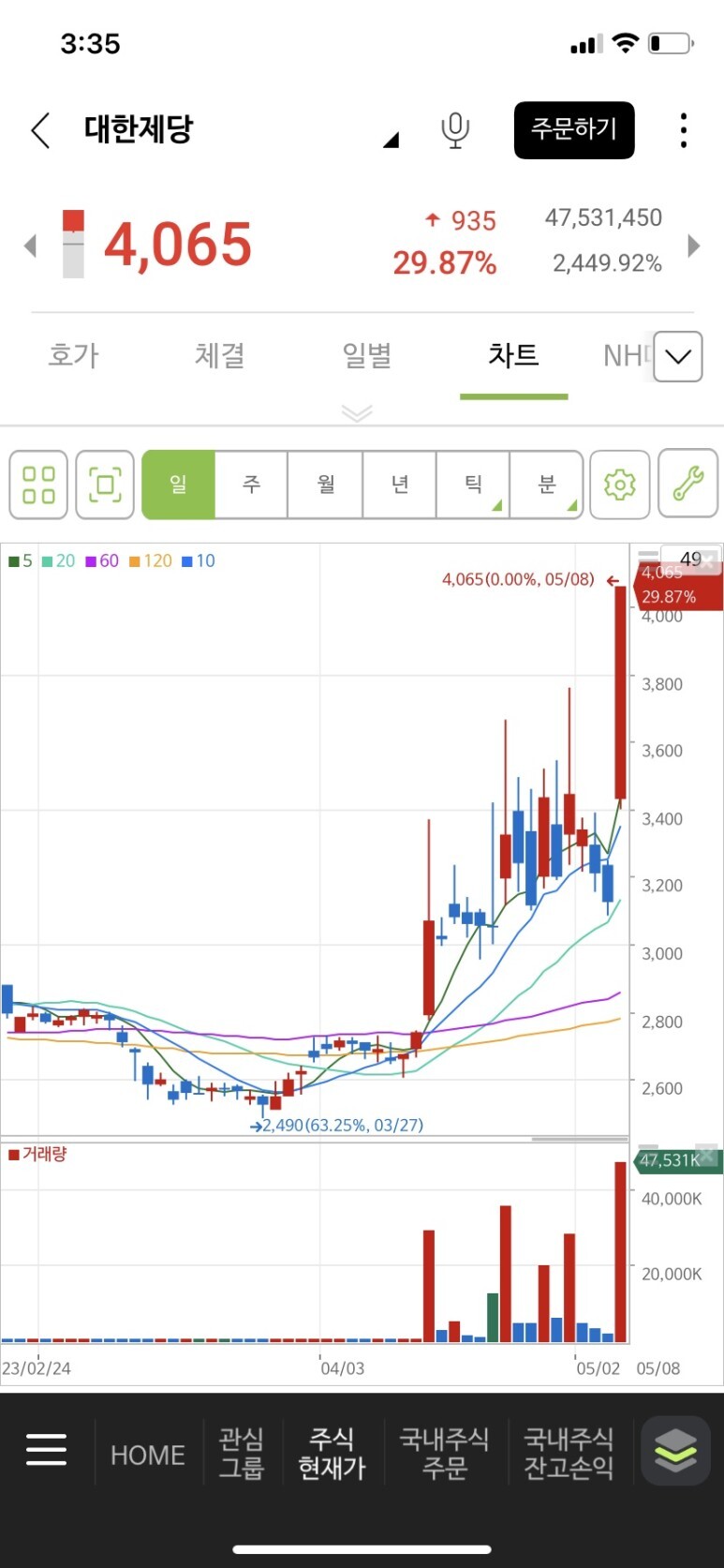This screenshot has width=724, height=1568.
Task: Select the 년 yearly period button
Action: tap(399, 485)
